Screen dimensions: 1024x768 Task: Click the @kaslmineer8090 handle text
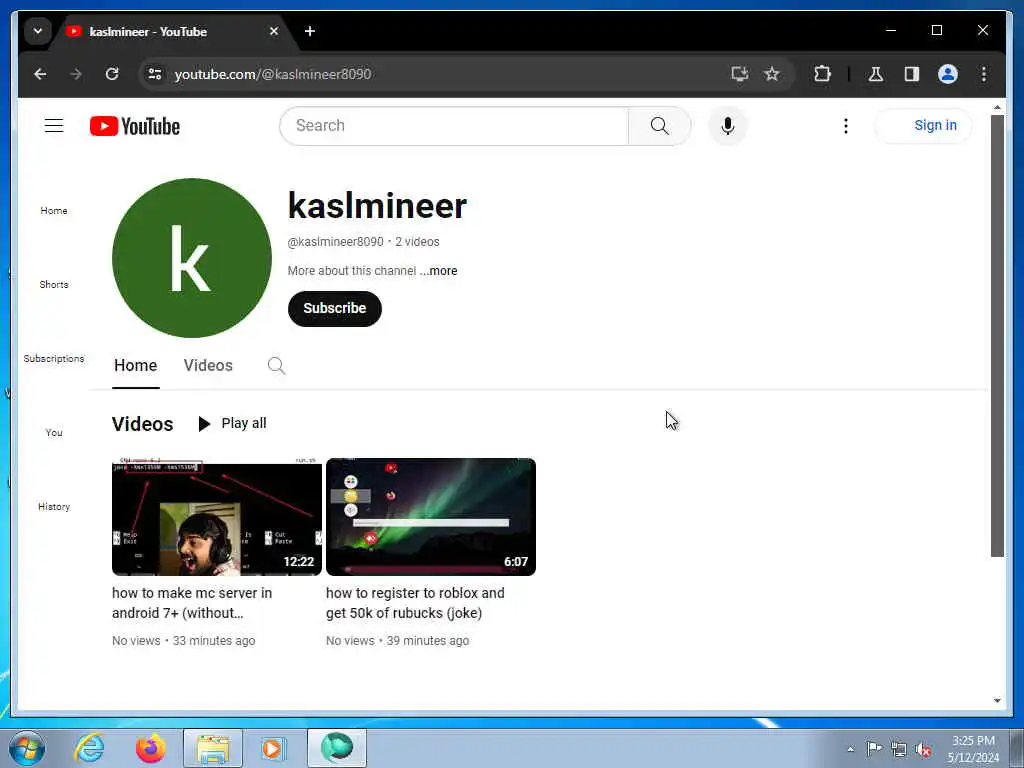pyautogui.click(x=336, y=242)
